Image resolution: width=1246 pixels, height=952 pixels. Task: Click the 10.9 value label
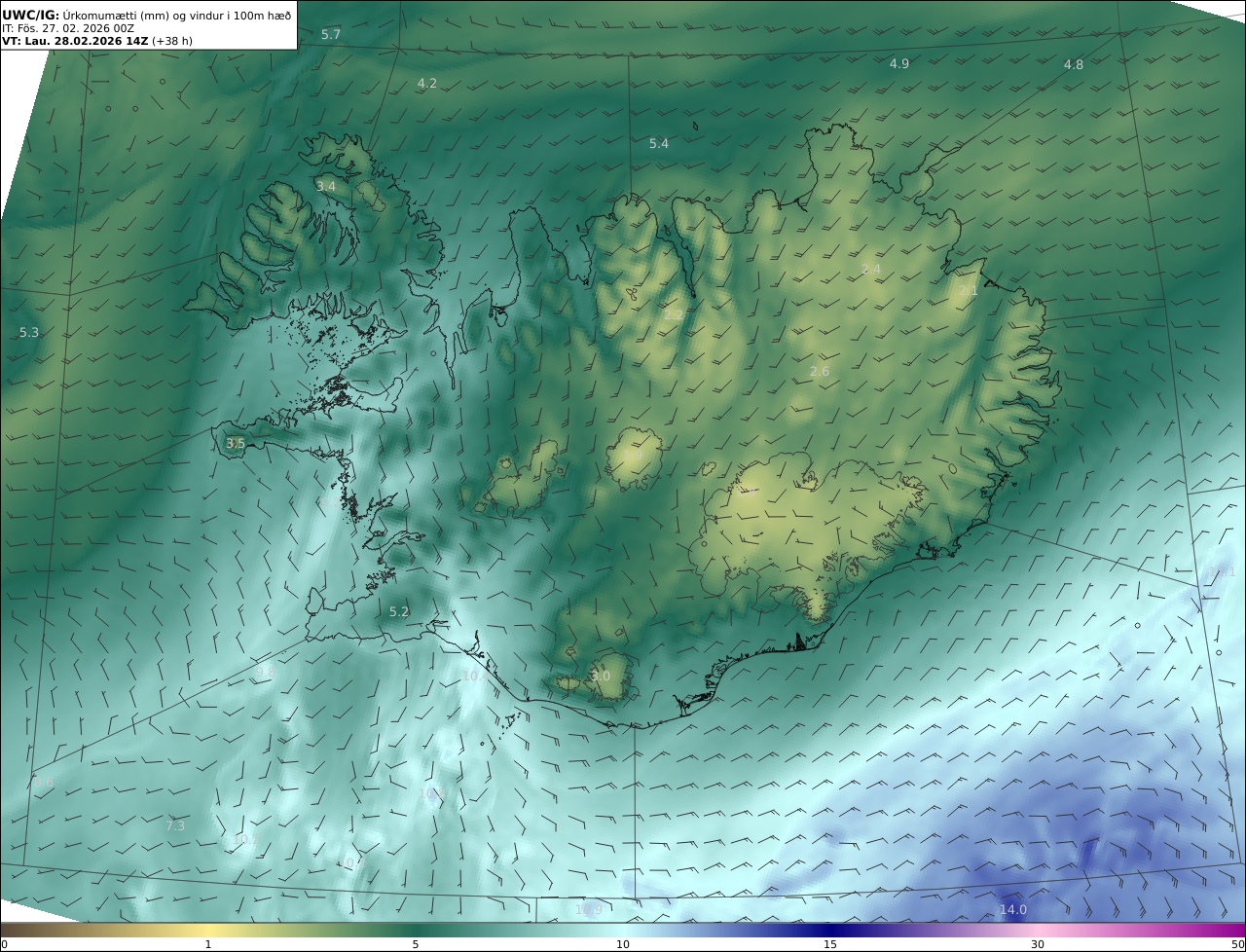pyautogui.click(x=588, y=909)
